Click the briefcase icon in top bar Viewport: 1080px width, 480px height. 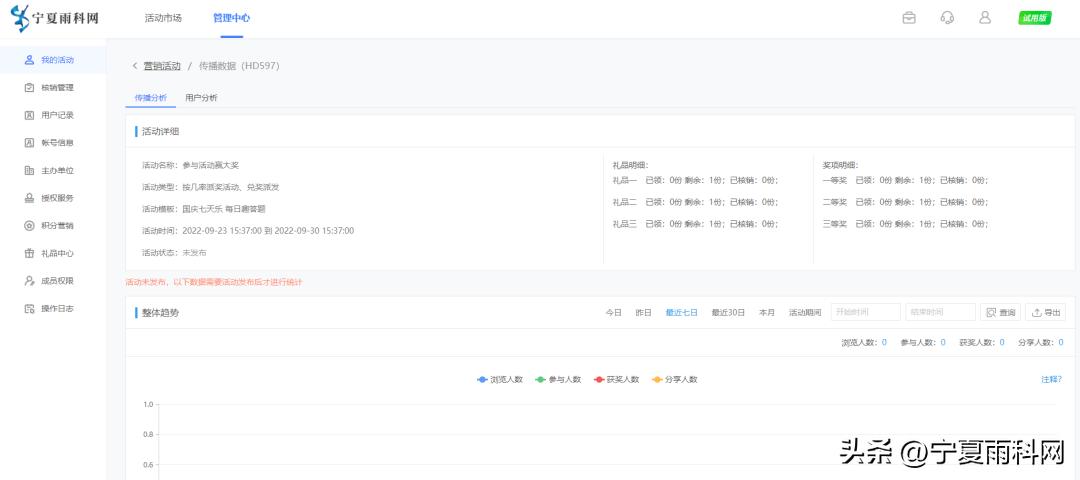(x=909, y=18)
